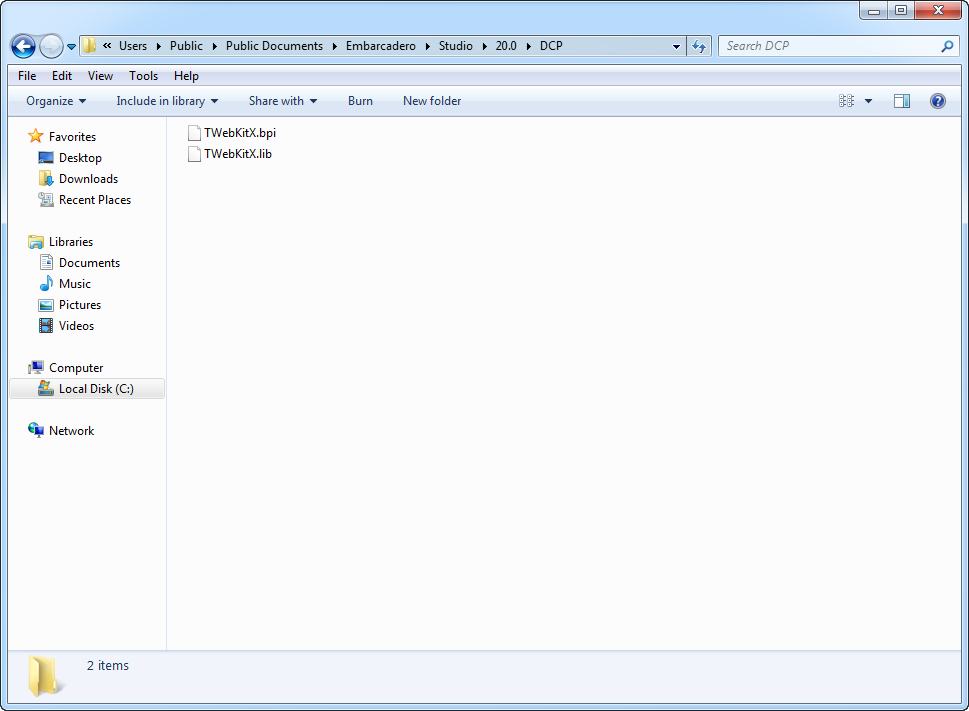
Task: Click the Favorites star icon
Action: pyautogui.click(x=36, y=136)
